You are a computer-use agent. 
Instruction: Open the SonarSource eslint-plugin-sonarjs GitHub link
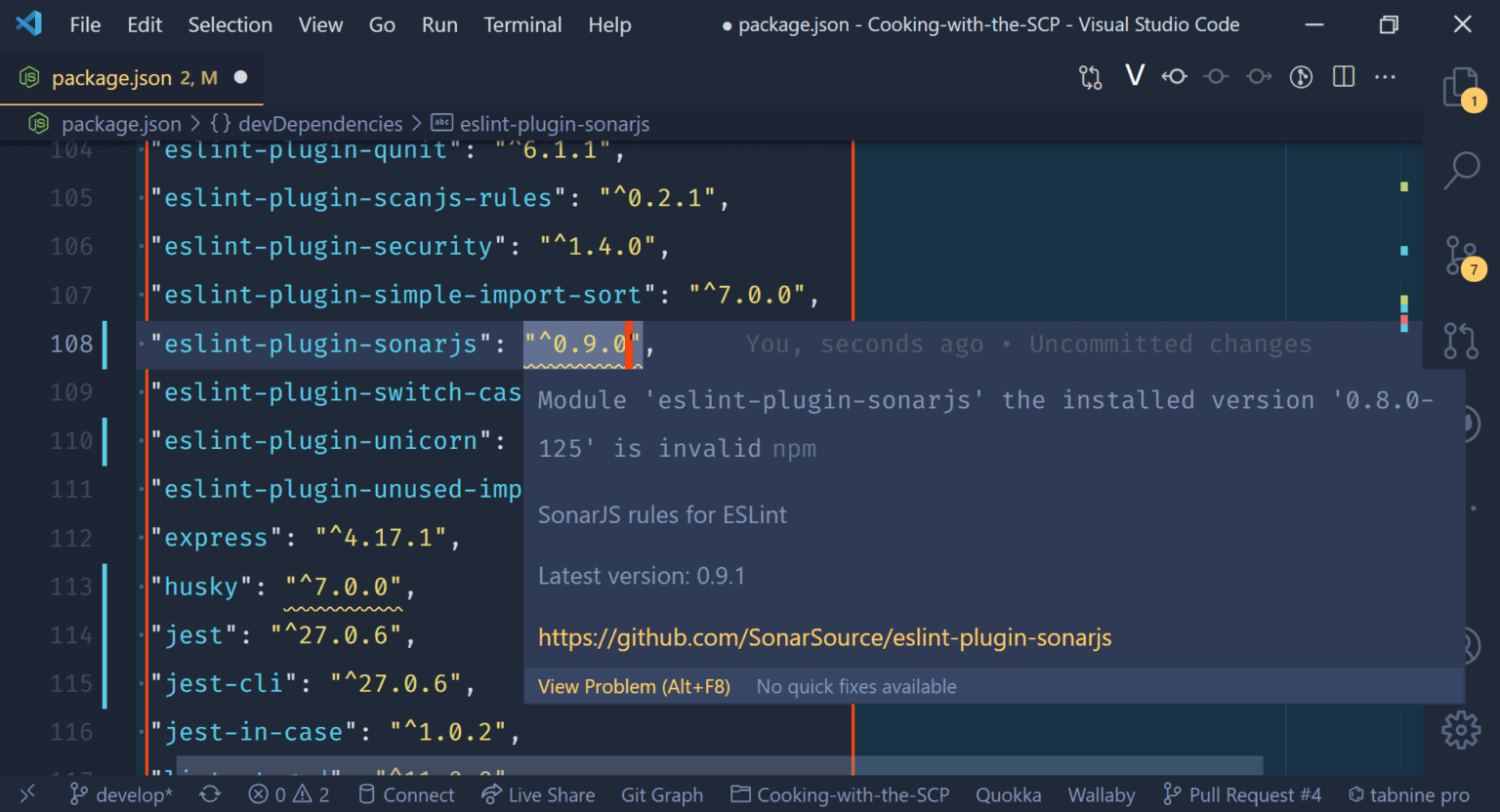pos(825,637)
